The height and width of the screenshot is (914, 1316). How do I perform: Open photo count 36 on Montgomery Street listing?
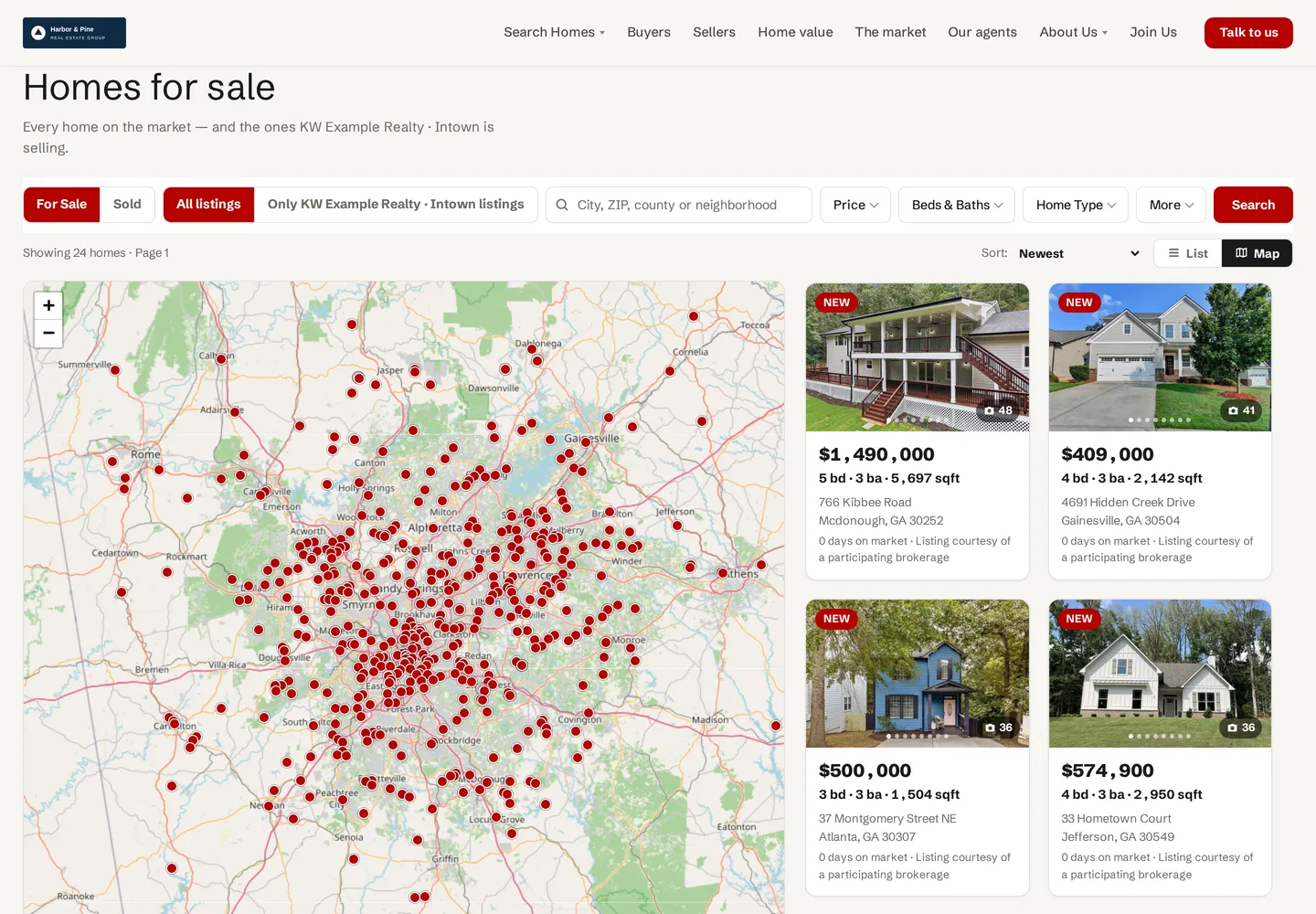tap(998, 728)
